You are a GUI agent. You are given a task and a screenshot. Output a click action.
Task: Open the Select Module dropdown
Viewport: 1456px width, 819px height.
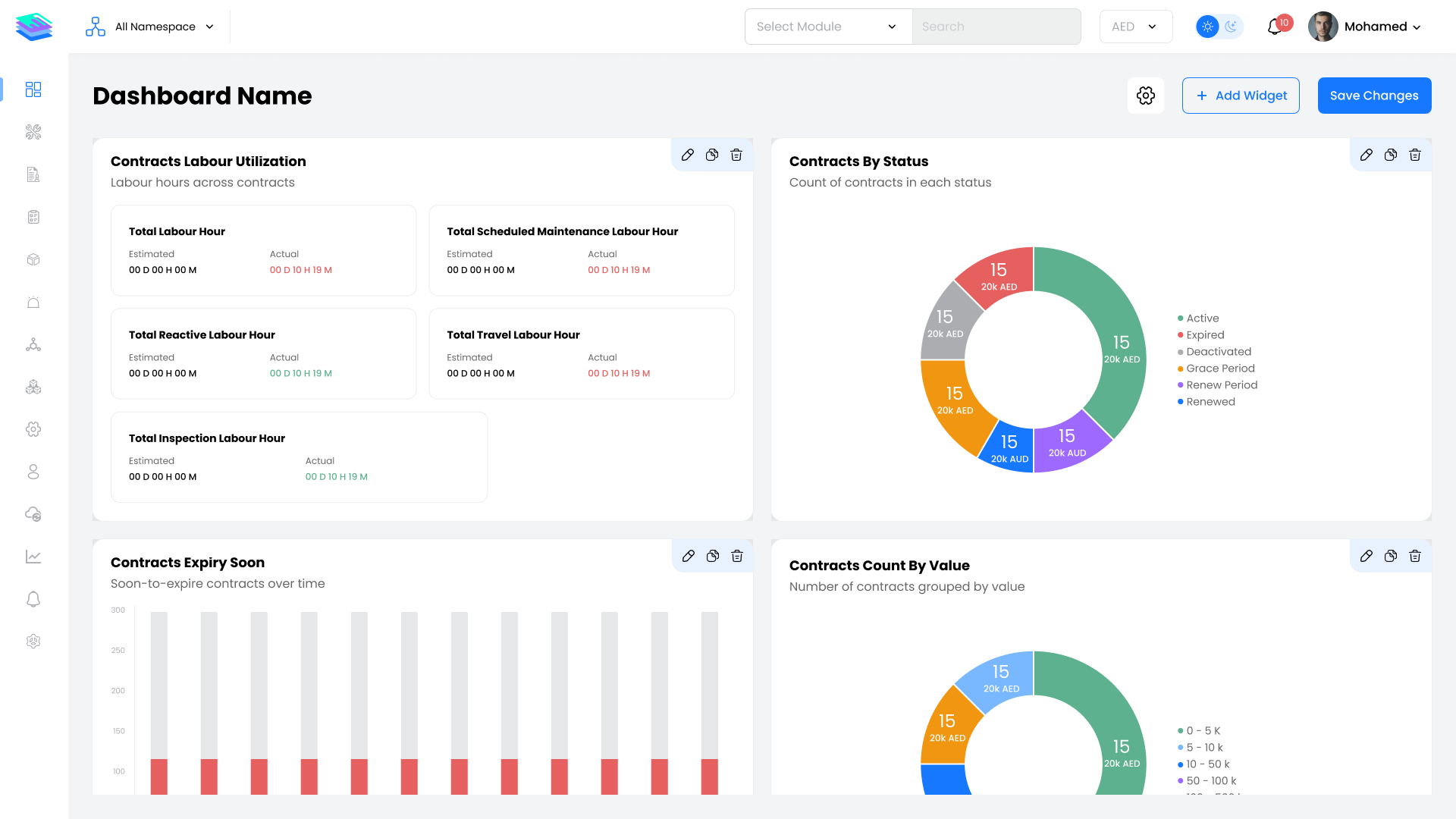point(828,27)
